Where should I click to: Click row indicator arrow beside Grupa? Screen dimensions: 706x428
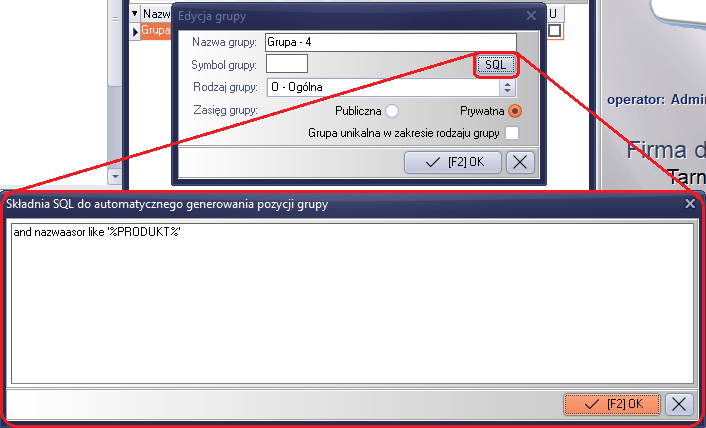tap(135, 32)
